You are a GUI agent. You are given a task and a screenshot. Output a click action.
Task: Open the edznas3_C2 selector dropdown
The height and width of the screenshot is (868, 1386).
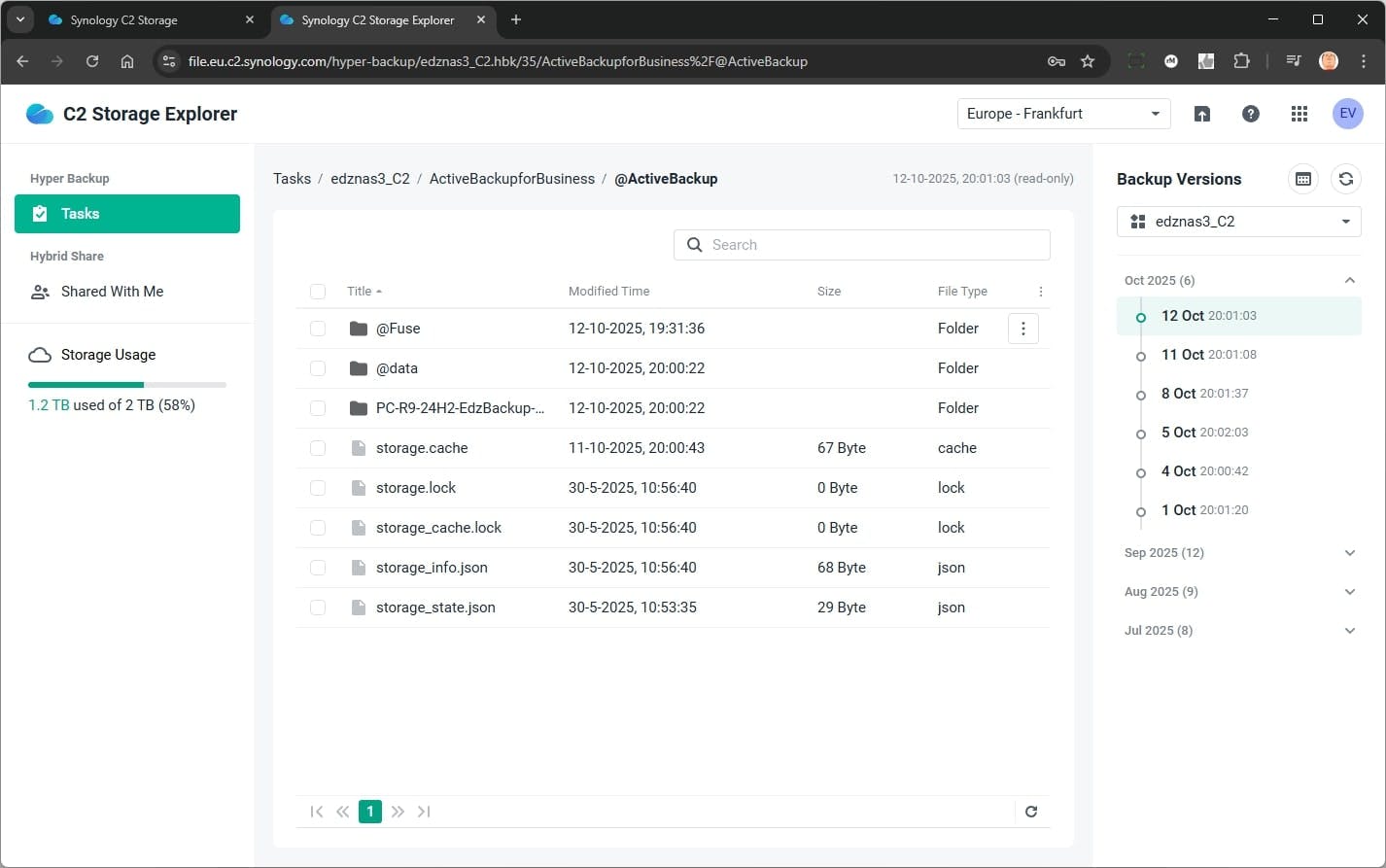pyautogui.click(x=1238, y=221)
